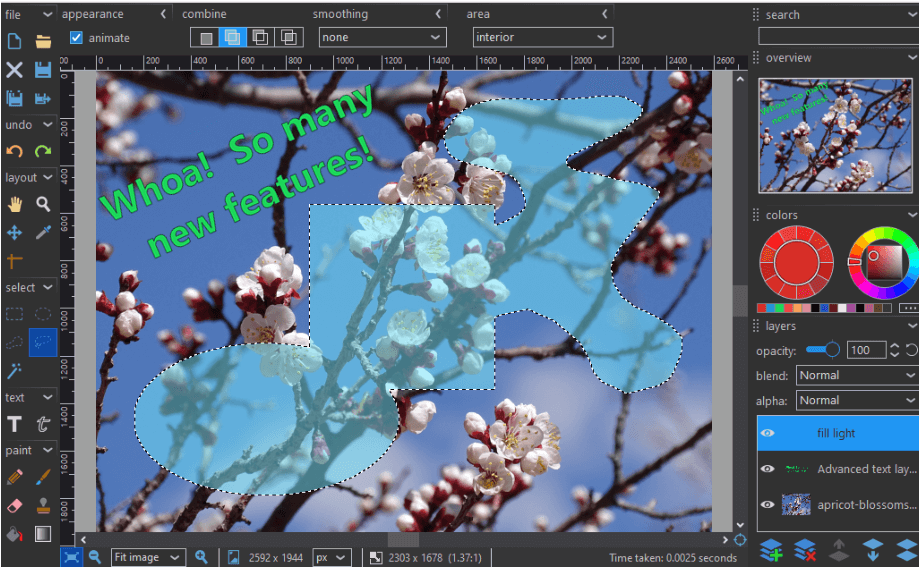Select the clone stamp tool
The width and height of the screenshot is (919, 570).
point(43,506)
